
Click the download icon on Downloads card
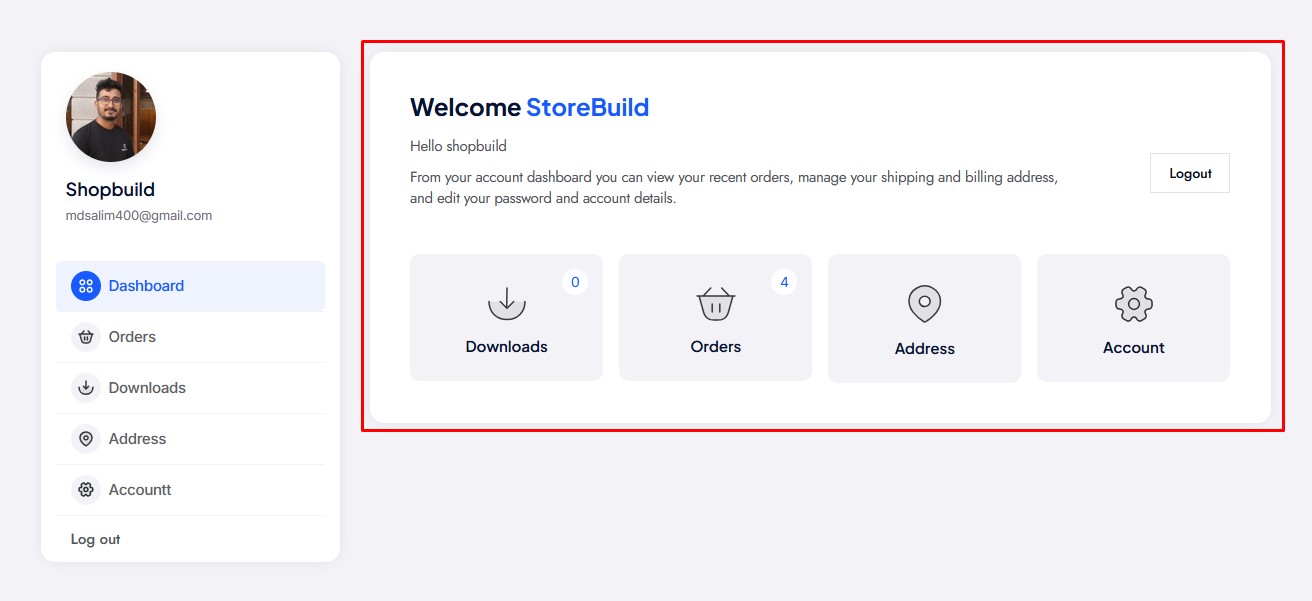coord(507,303)
